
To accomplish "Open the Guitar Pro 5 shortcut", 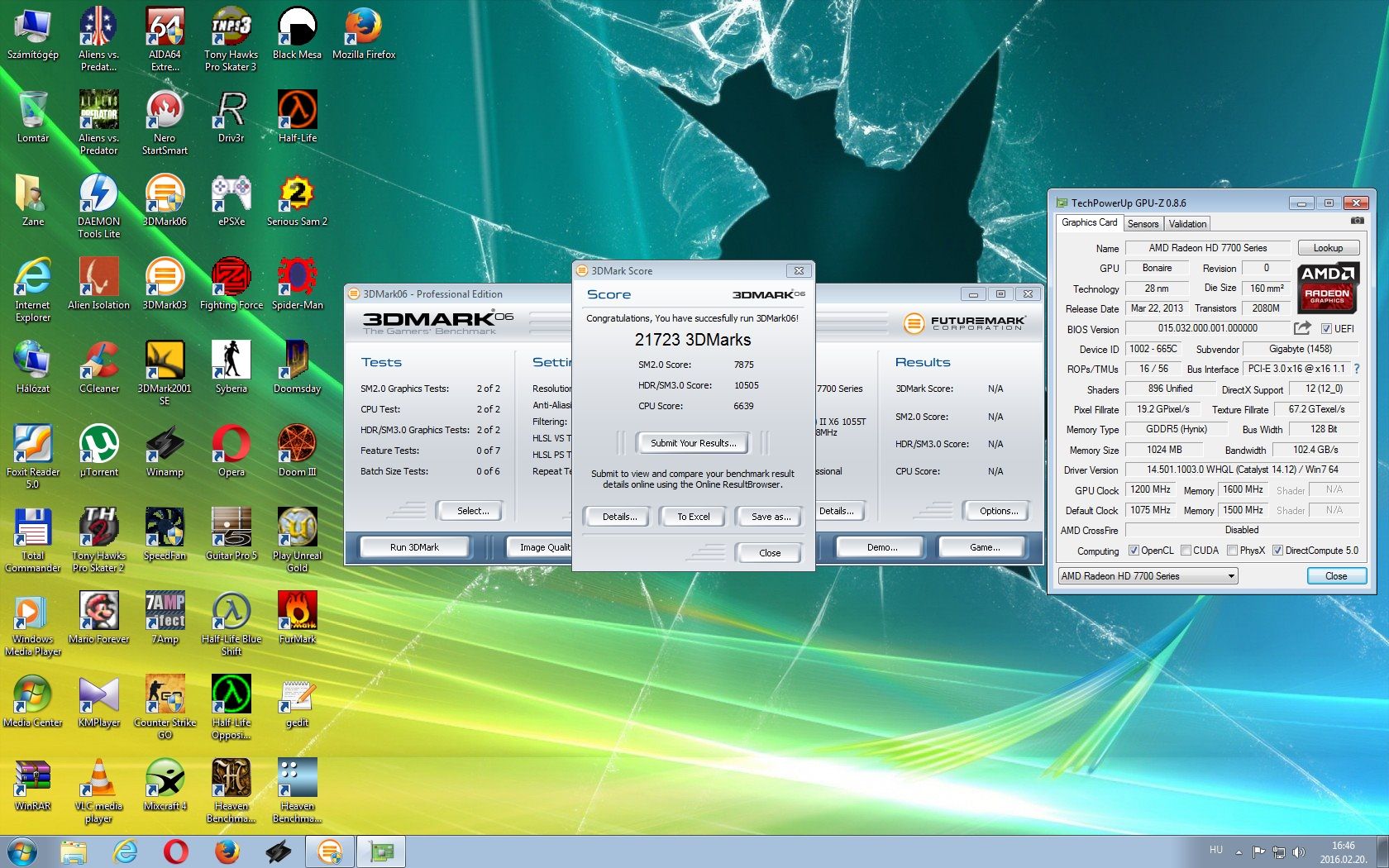I will point(231,534).
